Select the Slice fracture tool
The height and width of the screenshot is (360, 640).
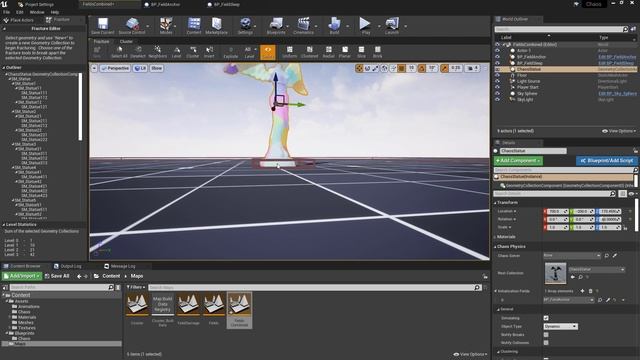361,52
